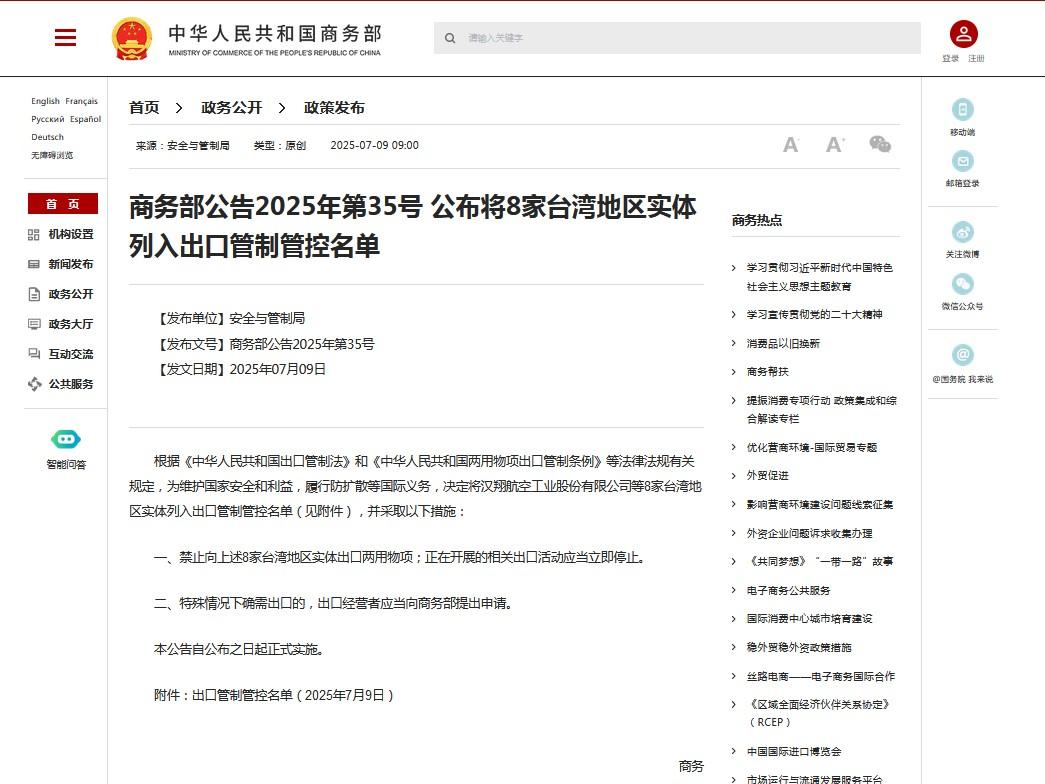Follow on Weibo (关注微博) icon

coord(962,232)
